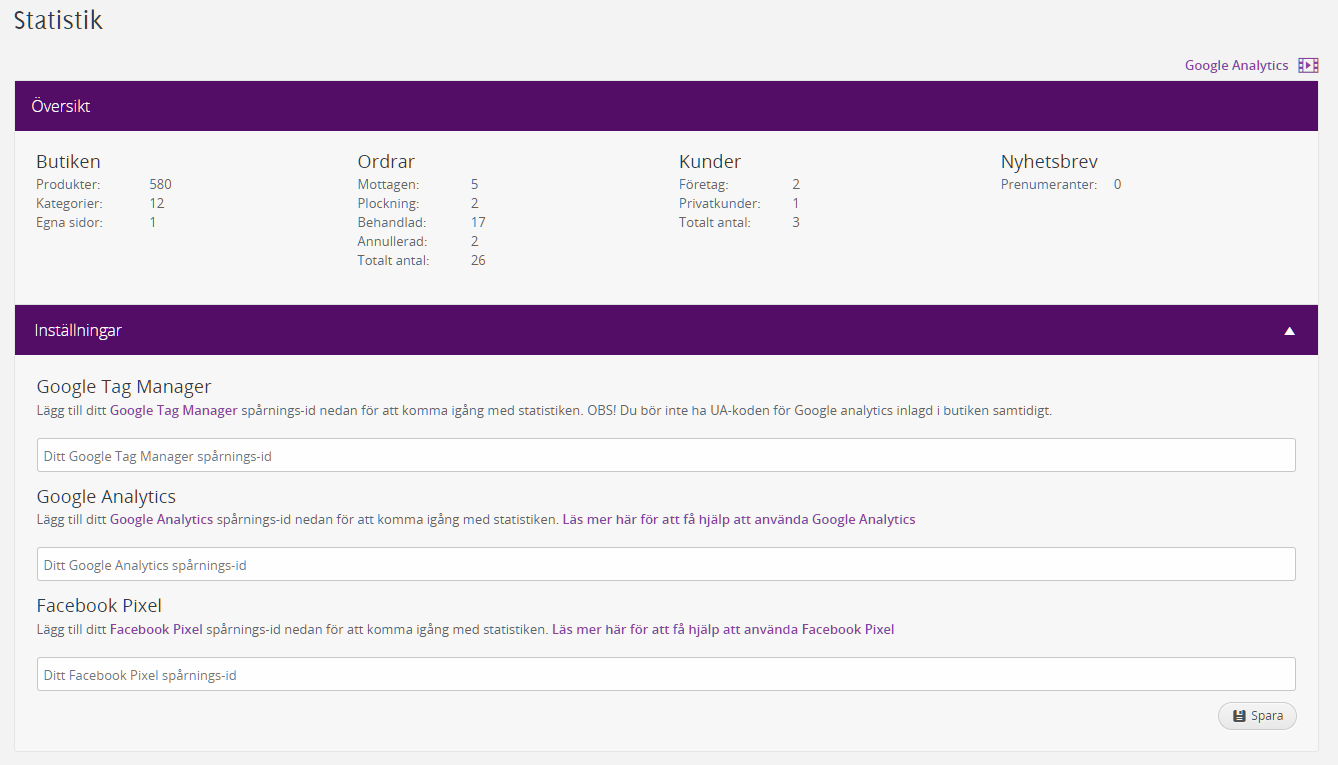Collapse the Inställningar section arrow
The width and height of the screenshot is (1338, 765).
click(x=1290, y=330)
